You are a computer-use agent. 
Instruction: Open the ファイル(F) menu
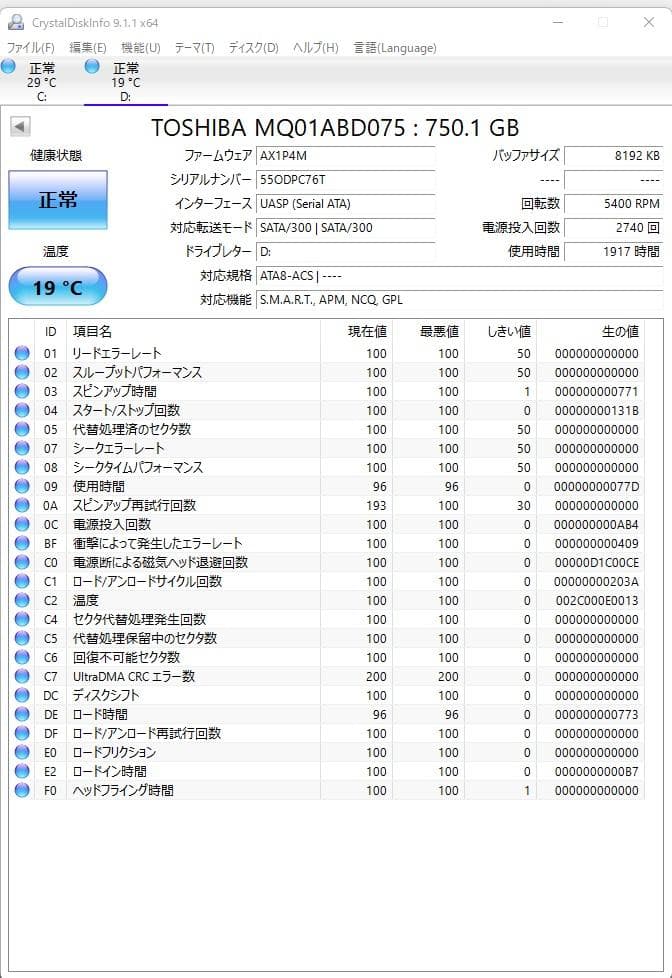pos(31,48)
